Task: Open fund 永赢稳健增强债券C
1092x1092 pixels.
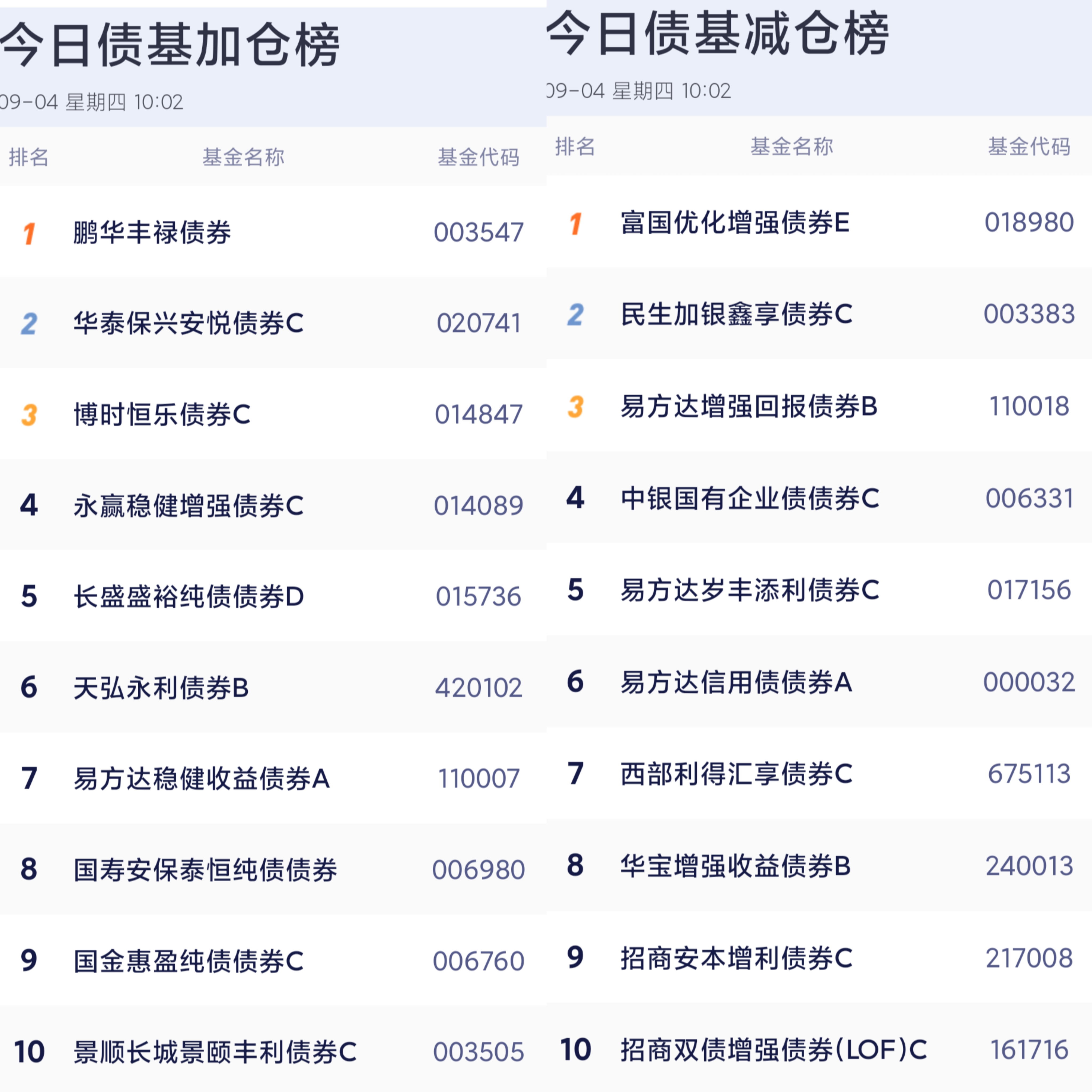Action: tap(189, 505)
